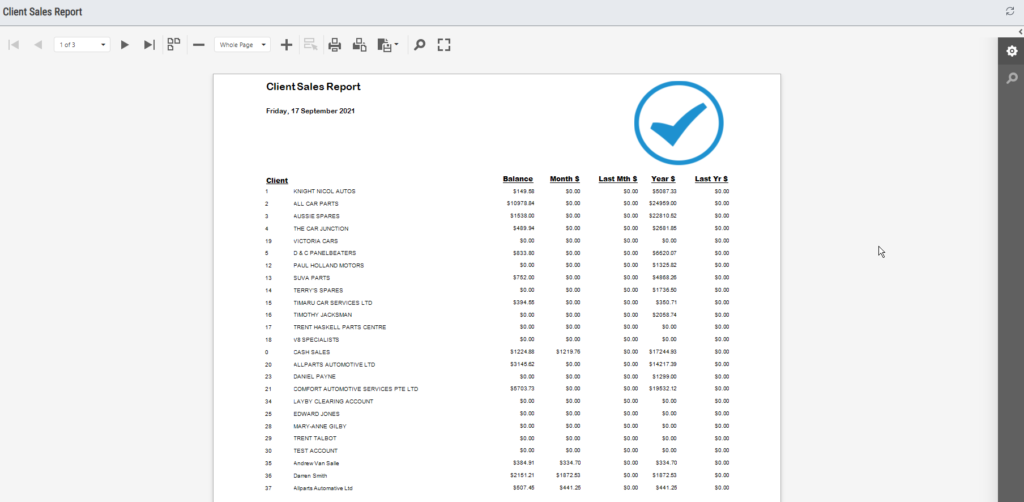Click the VICTORIA CARS client name
The height and width of the screenshot is (502, 1024).
(x=315, y=241)
